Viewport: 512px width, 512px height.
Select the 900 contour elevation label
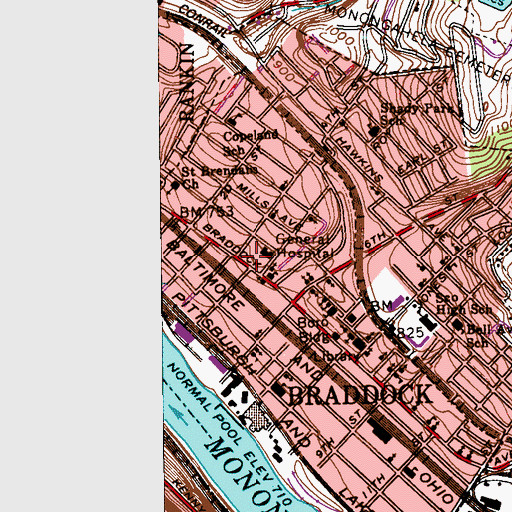coord(284,71)
